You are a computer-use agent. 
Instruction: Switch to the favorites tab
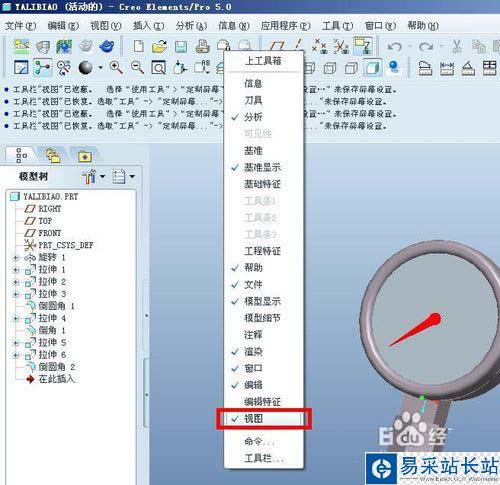85,156
